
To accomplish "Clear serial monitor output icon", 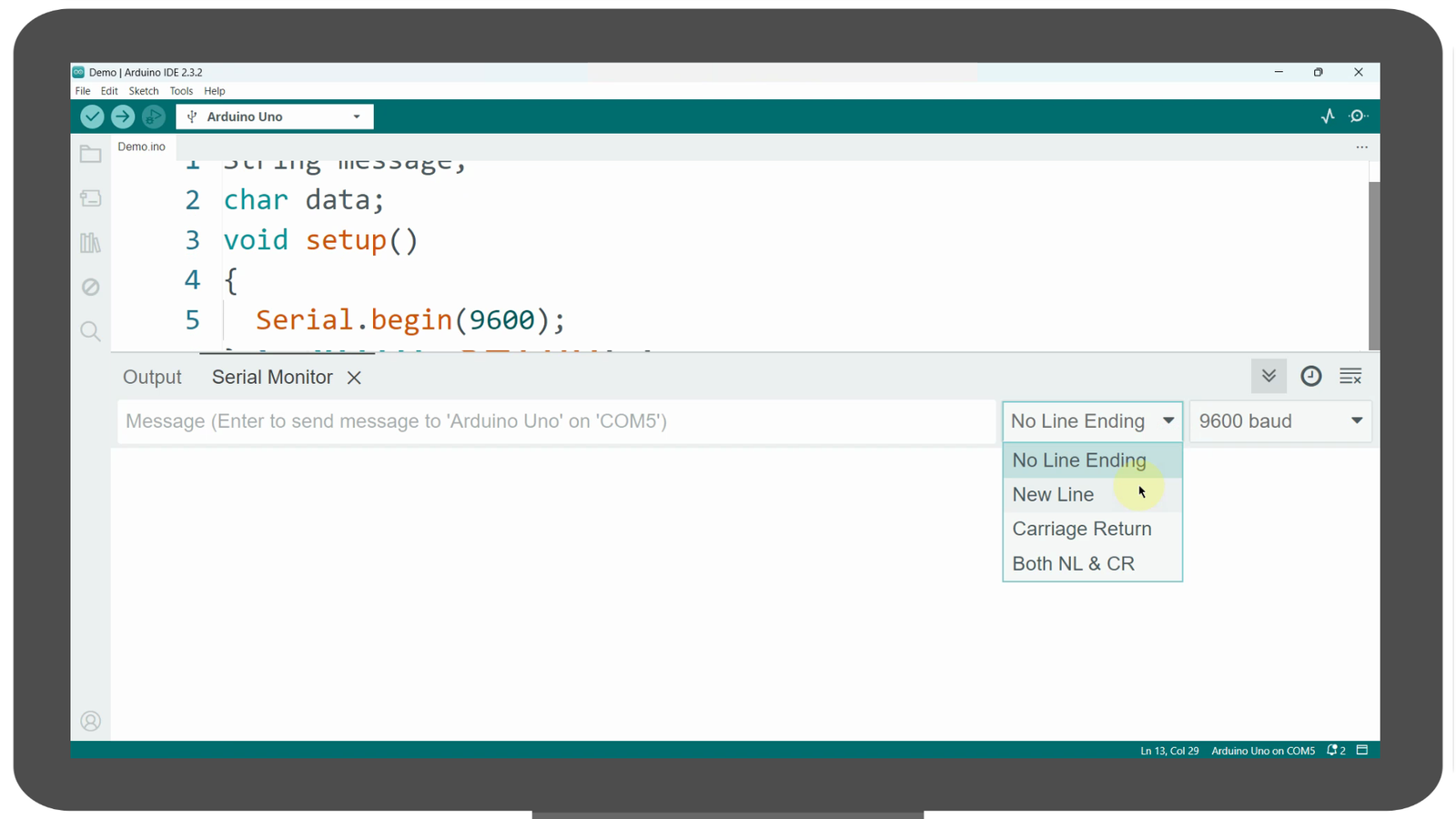I will pos(1350,376).
